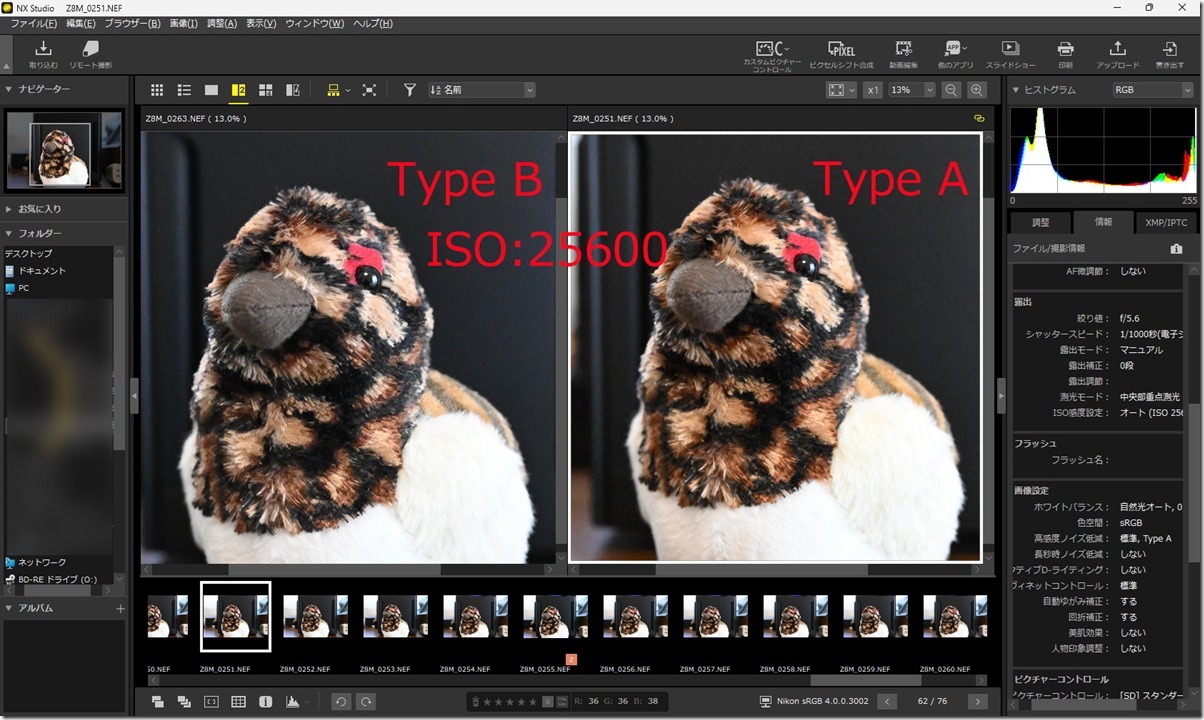Select the BD-RE ドライブ folder item
Screen dimensions: 1204x720
coord(50,579)
